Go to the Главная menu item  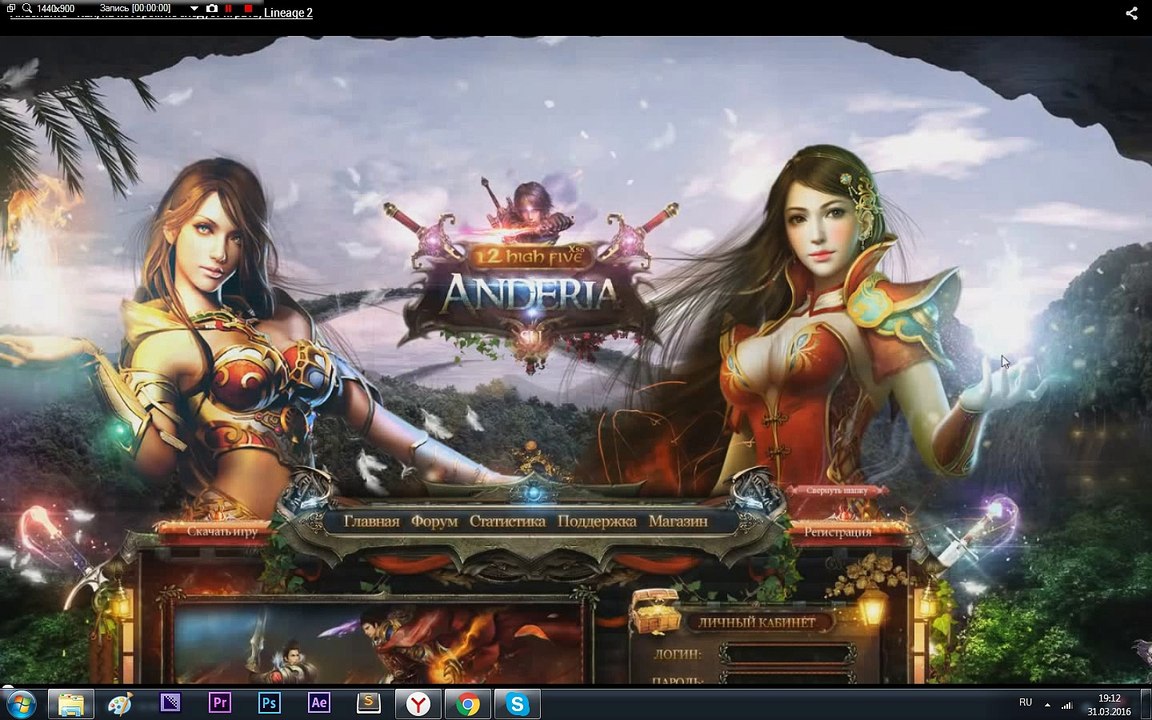[x=372, y=522]
